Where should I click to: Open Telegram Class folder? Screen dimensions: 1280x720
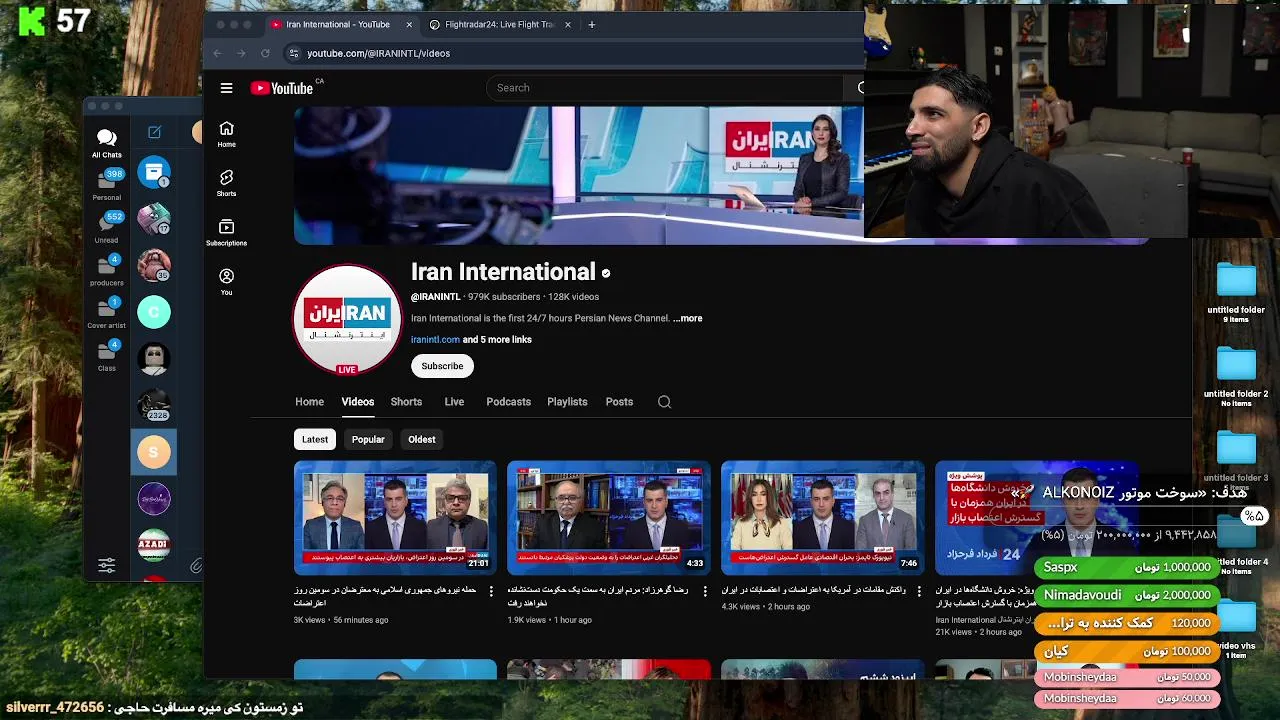(x=107, y=355)
